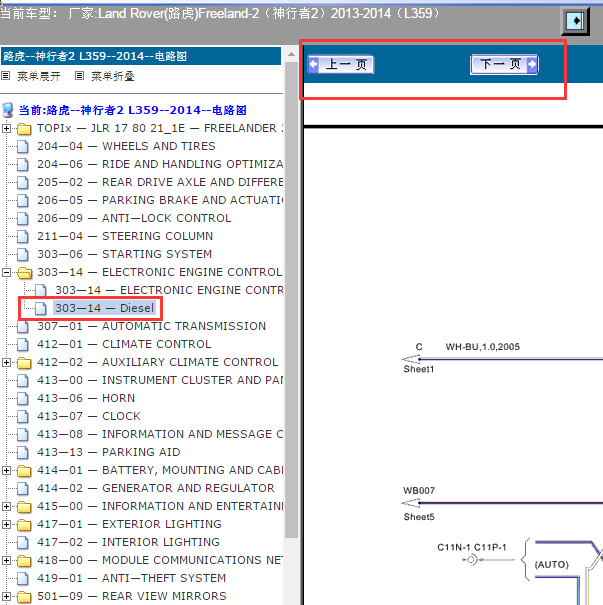Screen dimensions: 603x605
Task: Click the folder icon of 415-00 Information
Action: pos(24,507)
